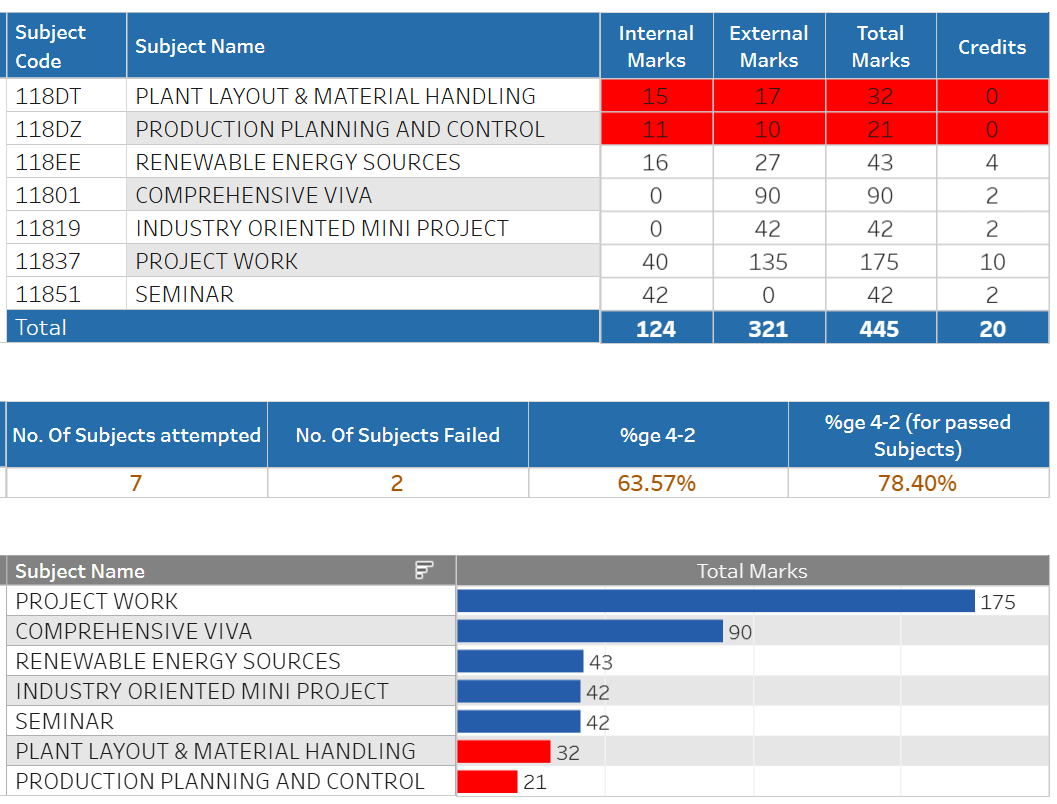Click the SEMINAR label in bar chart
Image resolution: width=1057 pixels, height=804 pixels.
65,721
